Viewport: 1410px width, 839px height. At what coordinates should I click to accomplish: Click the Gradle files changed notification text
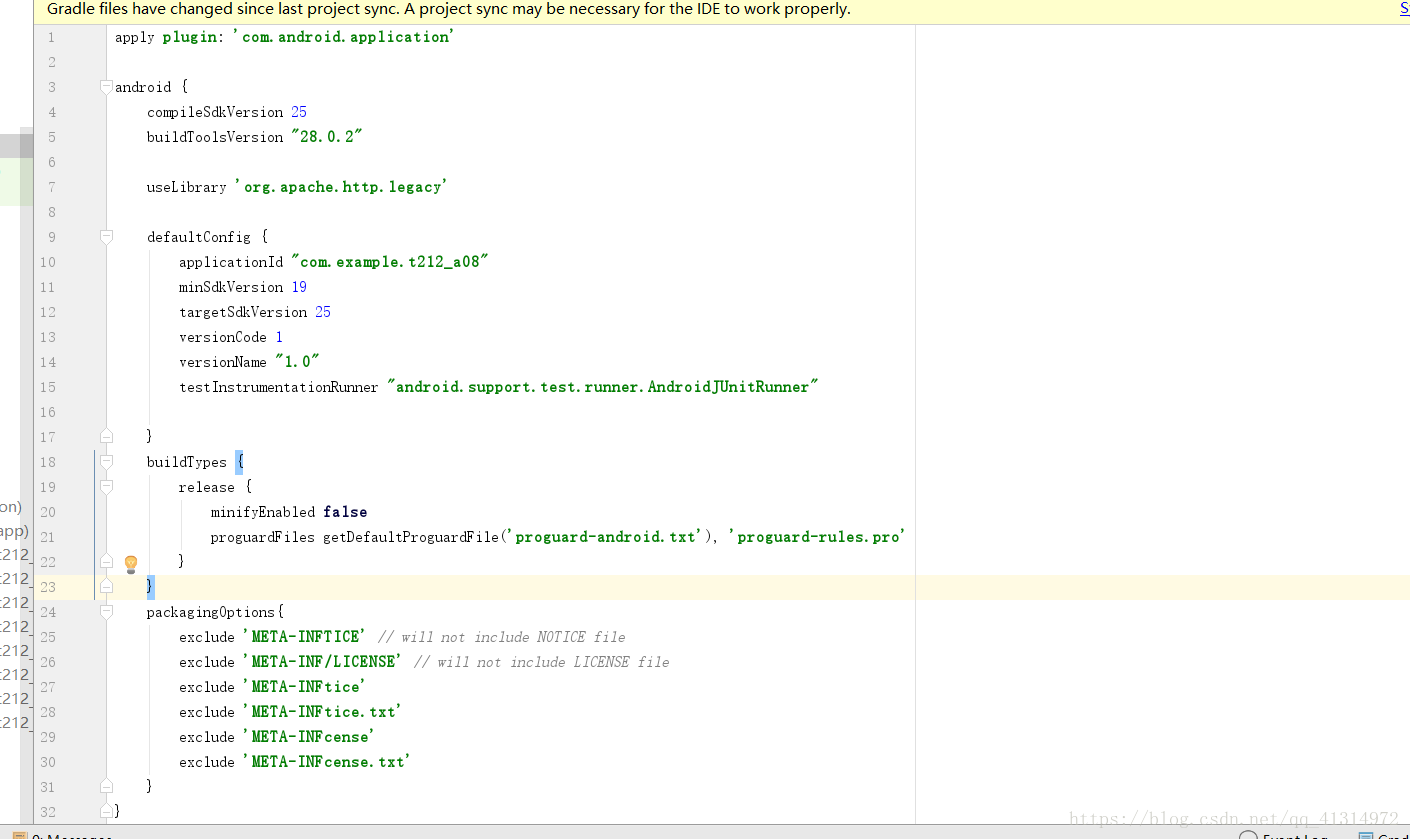tap(449, 9)
